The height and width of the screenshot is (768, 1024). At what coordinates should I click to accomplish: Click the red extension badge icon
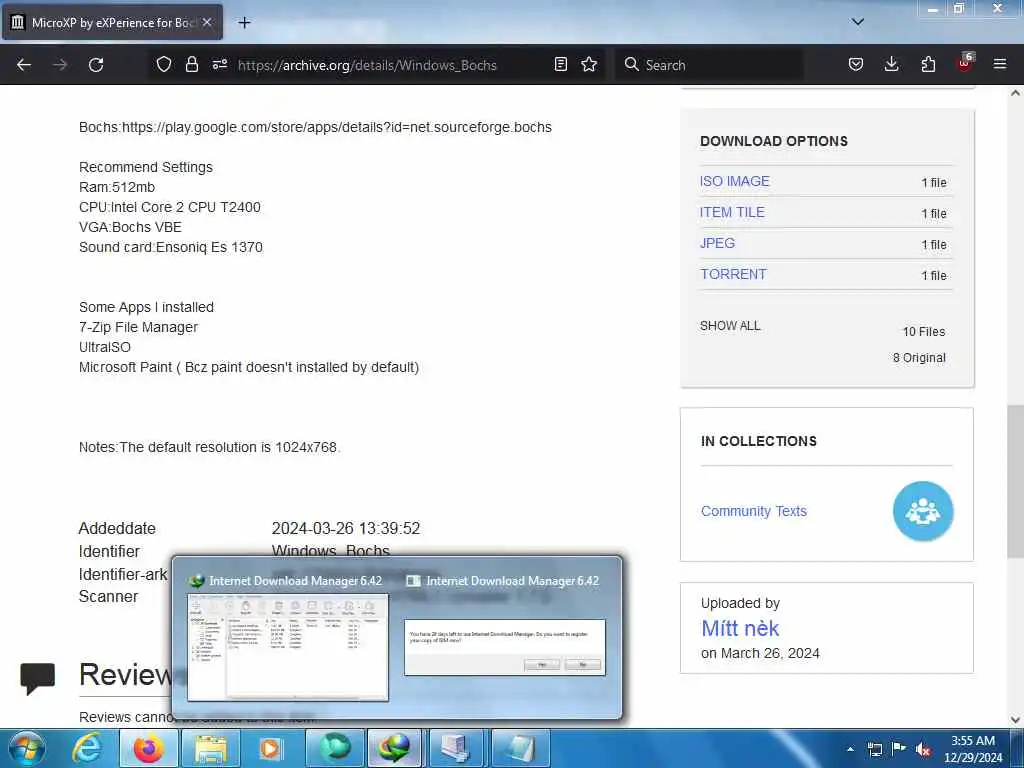(965, 63)
